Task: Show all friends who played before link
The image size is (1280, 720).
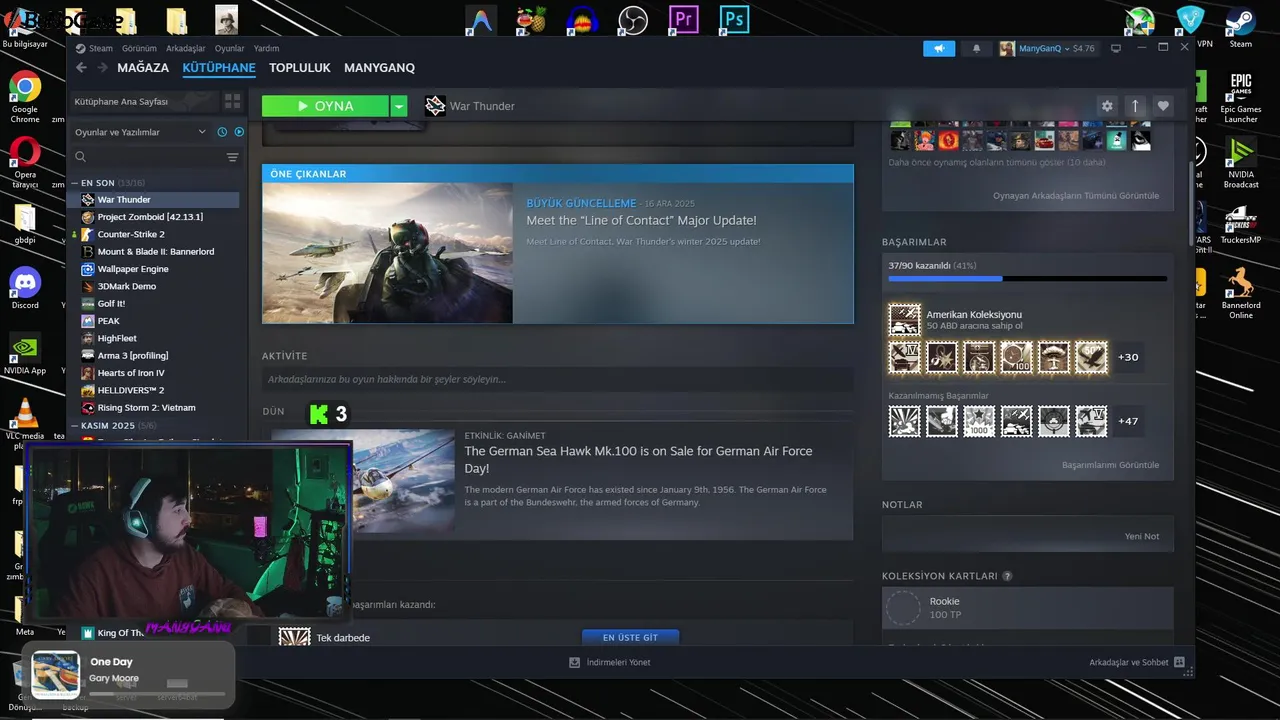Action: 997,162
